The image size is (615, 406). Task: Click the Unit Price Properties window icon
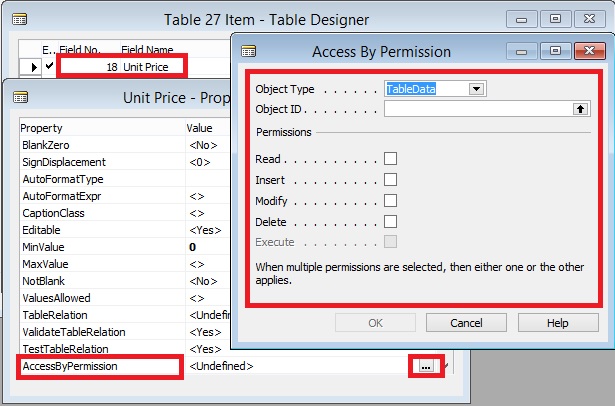pyautogui.click(x=19, y=98)
